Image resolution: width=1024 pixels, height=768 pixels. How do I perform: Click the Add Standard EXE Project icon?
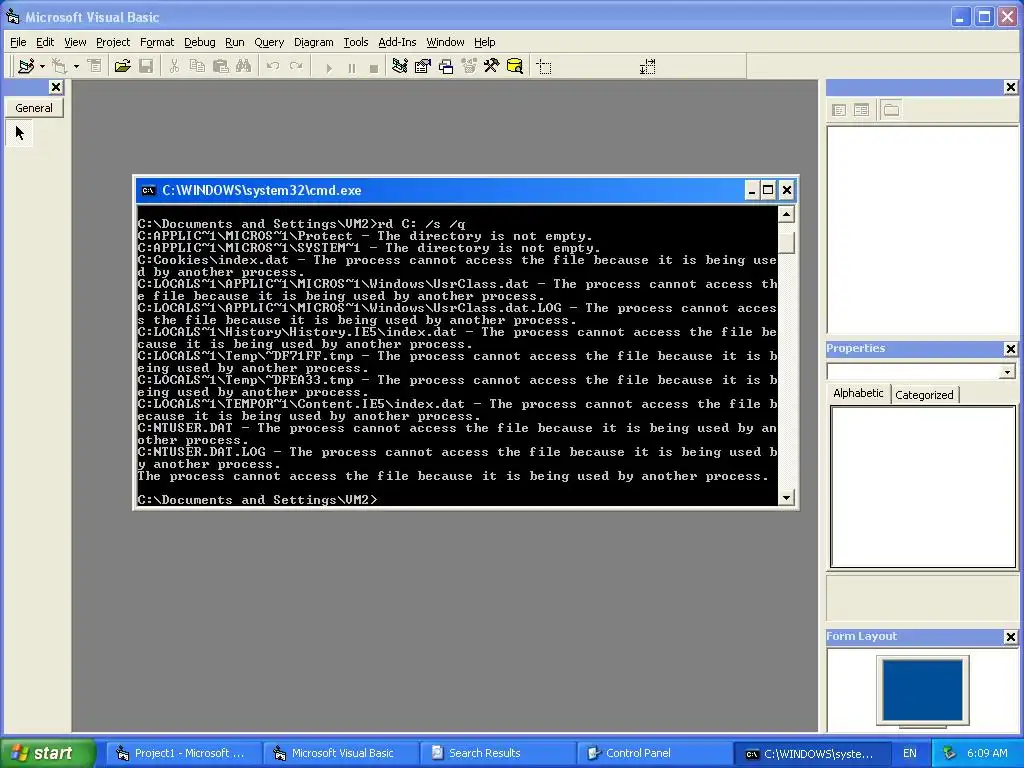[26, 66]
